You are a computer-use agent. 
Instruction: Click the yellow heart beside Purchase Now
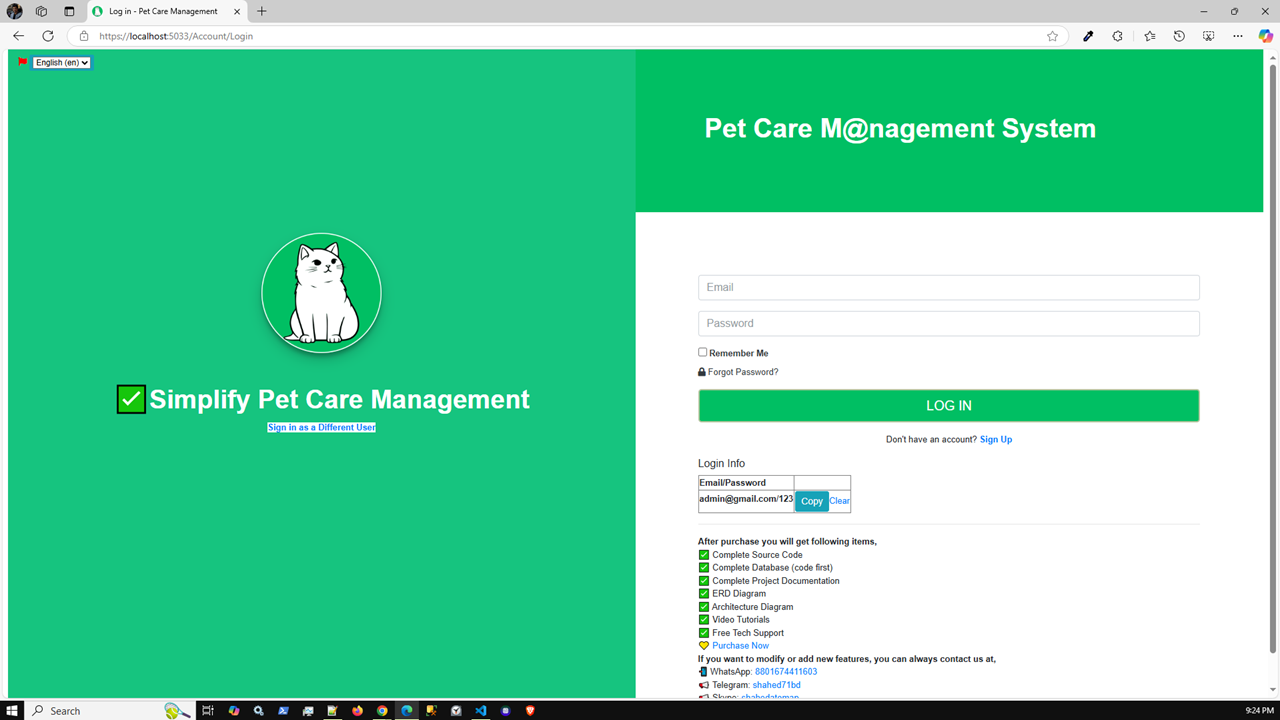tap(703, 645)
